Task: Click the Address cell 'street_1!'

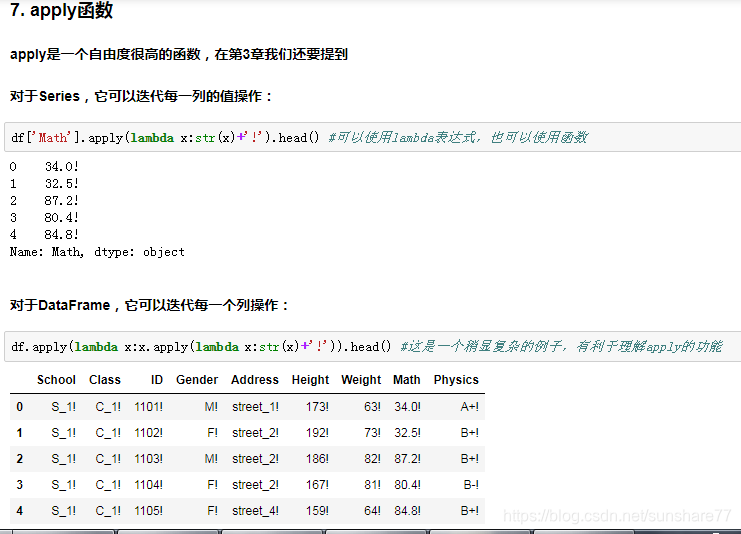Action: point(255,407)
